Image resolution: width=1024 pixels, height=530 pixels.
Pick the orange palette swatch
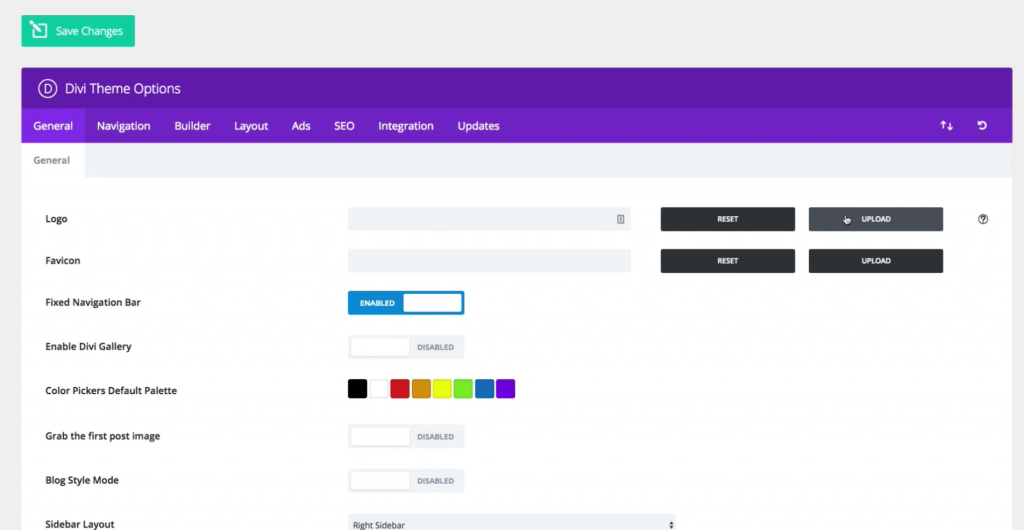(x=421, y=389)
